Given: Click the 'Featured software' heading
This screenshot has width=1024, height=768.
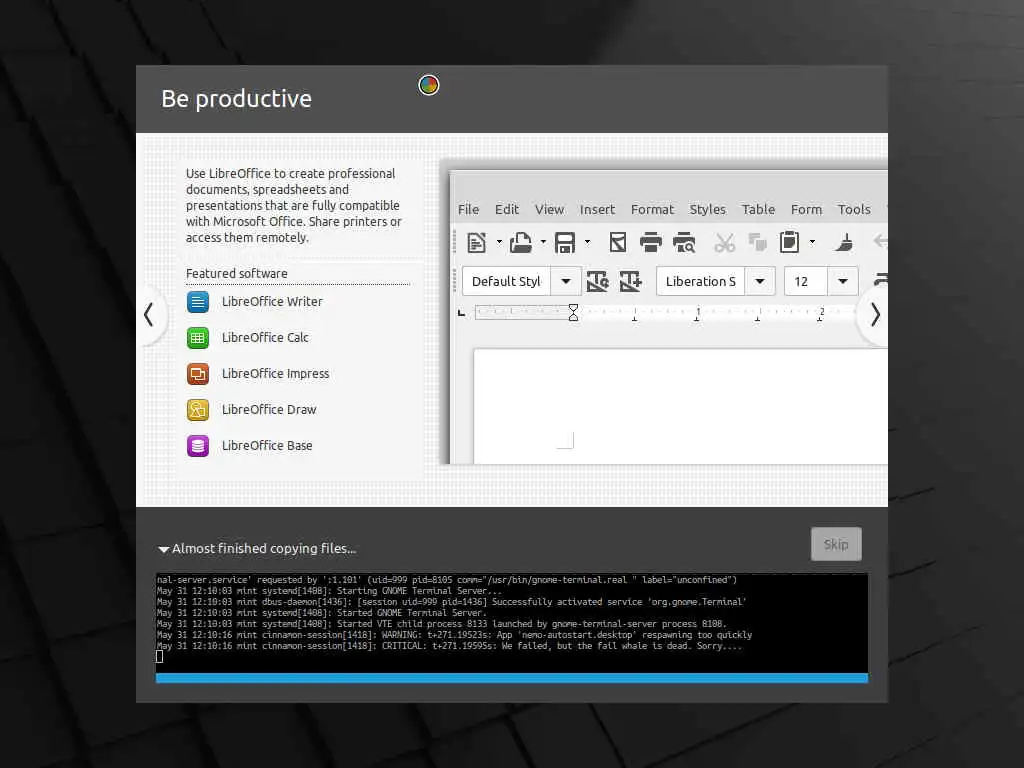Looking at the screenshot, I should click(x=236, y=274).
